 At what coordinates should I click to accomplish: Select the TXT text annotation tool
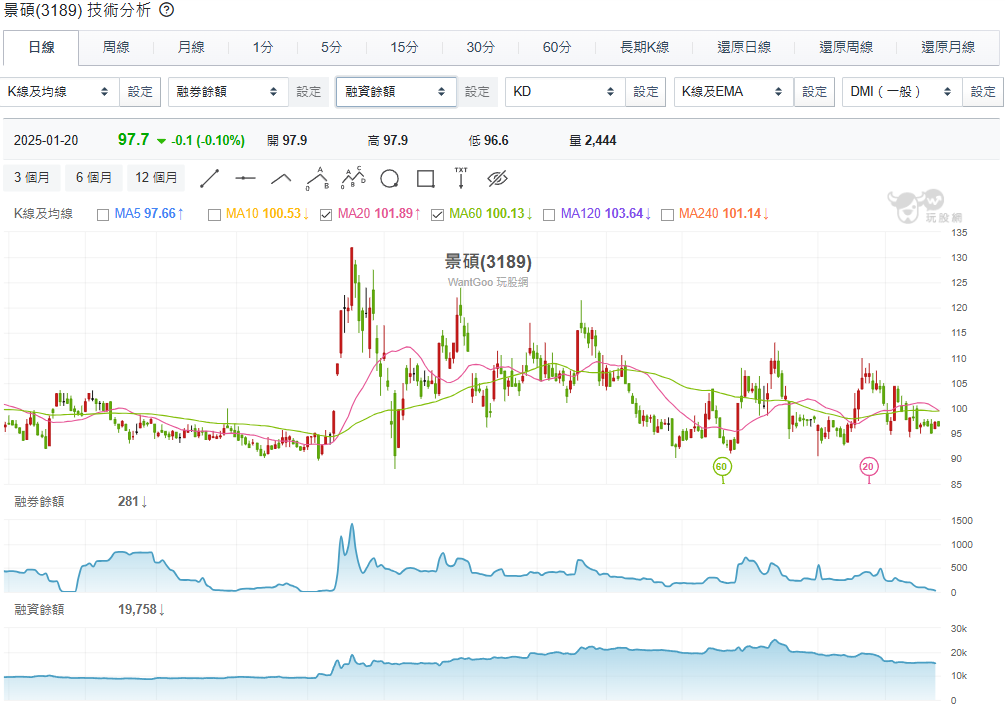coord(461,178)
